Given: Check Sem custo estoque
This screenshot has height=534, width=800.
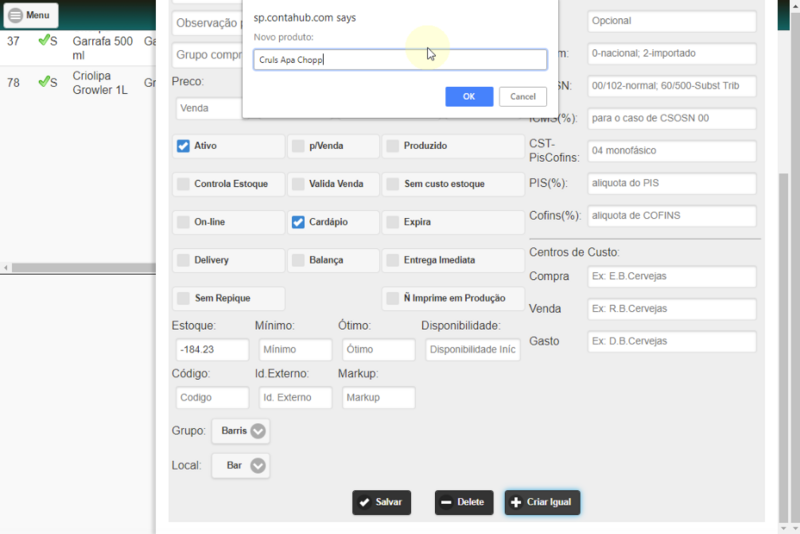Looking at the screenshot, I should pos(392,184).
